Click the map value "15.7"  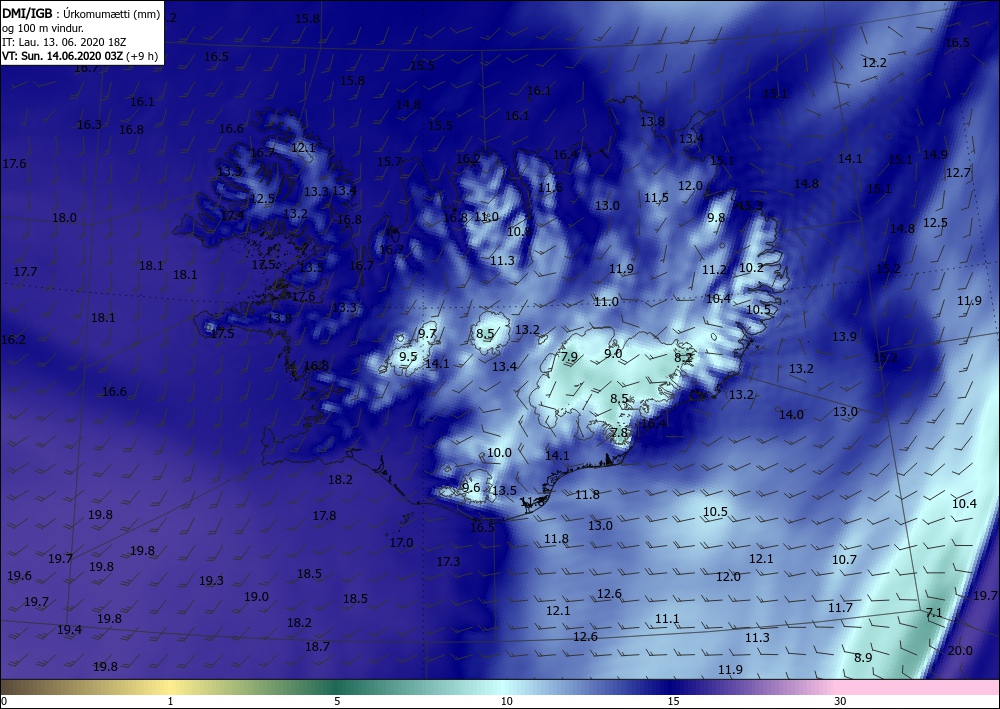point(390,161)
